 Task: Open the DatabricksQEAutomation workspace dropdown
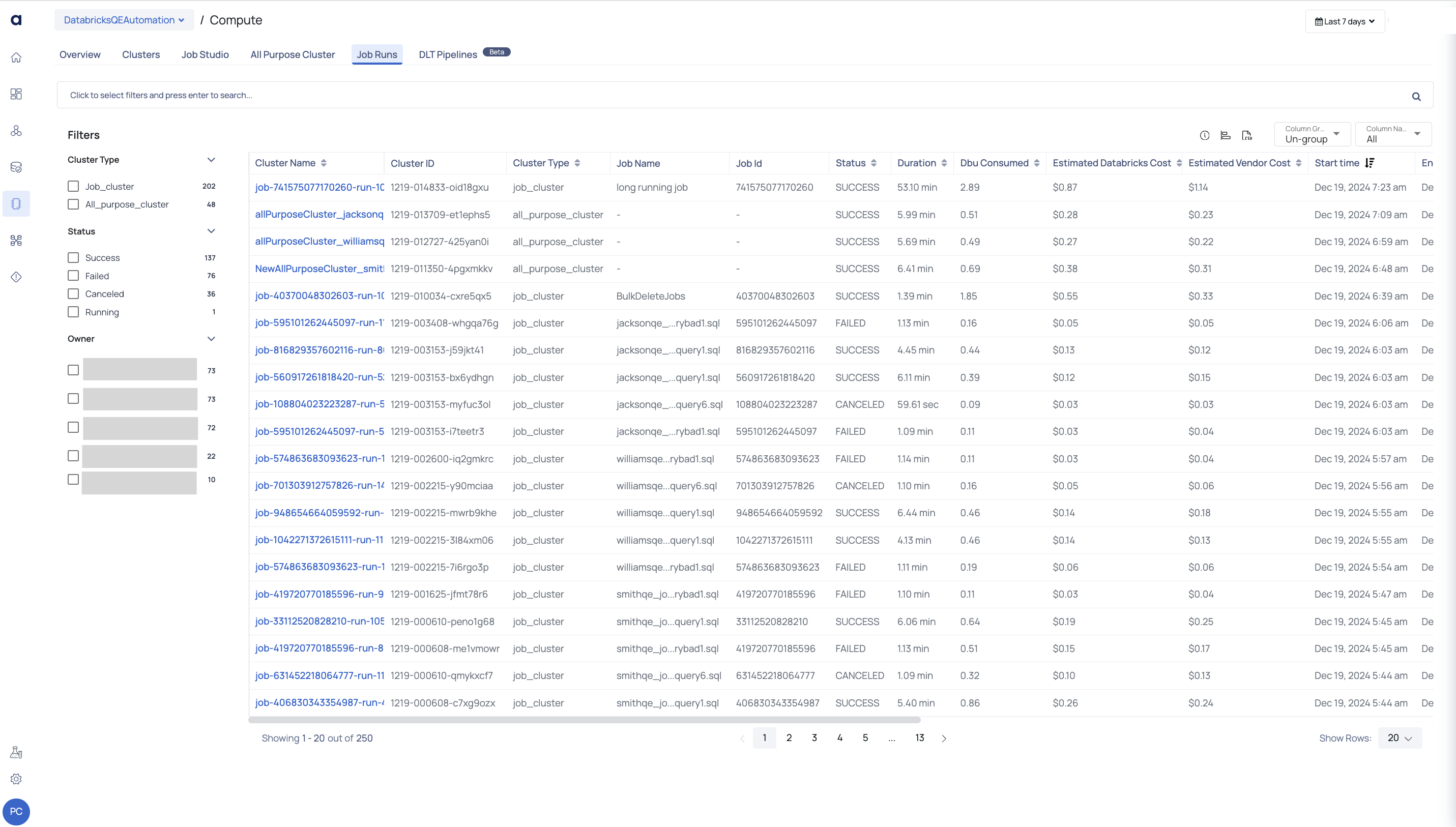pyautogui.click(x=124, y=20)
